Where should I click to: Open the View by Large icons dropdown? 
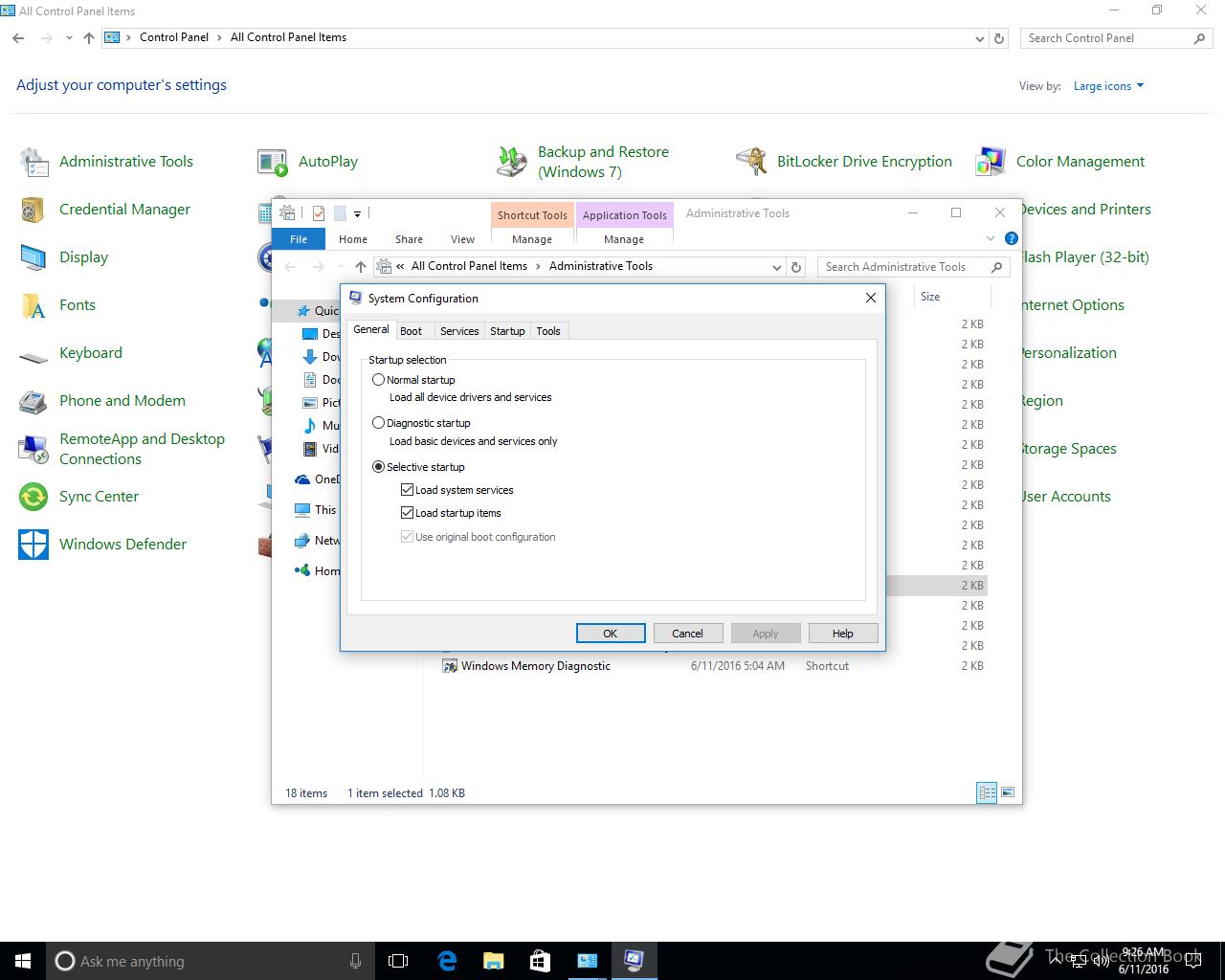(x=1108, y=86)
